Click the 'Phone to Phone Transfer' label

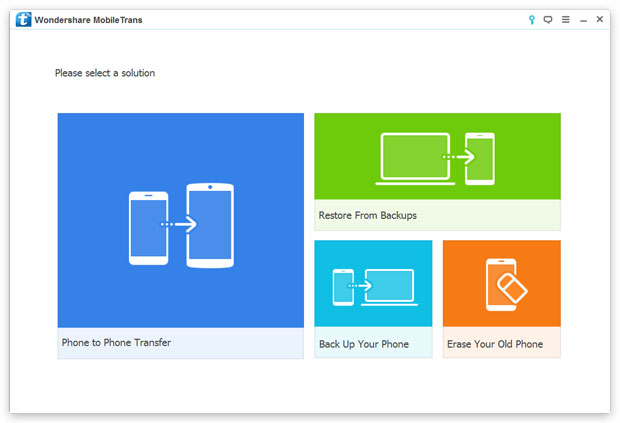116,342
